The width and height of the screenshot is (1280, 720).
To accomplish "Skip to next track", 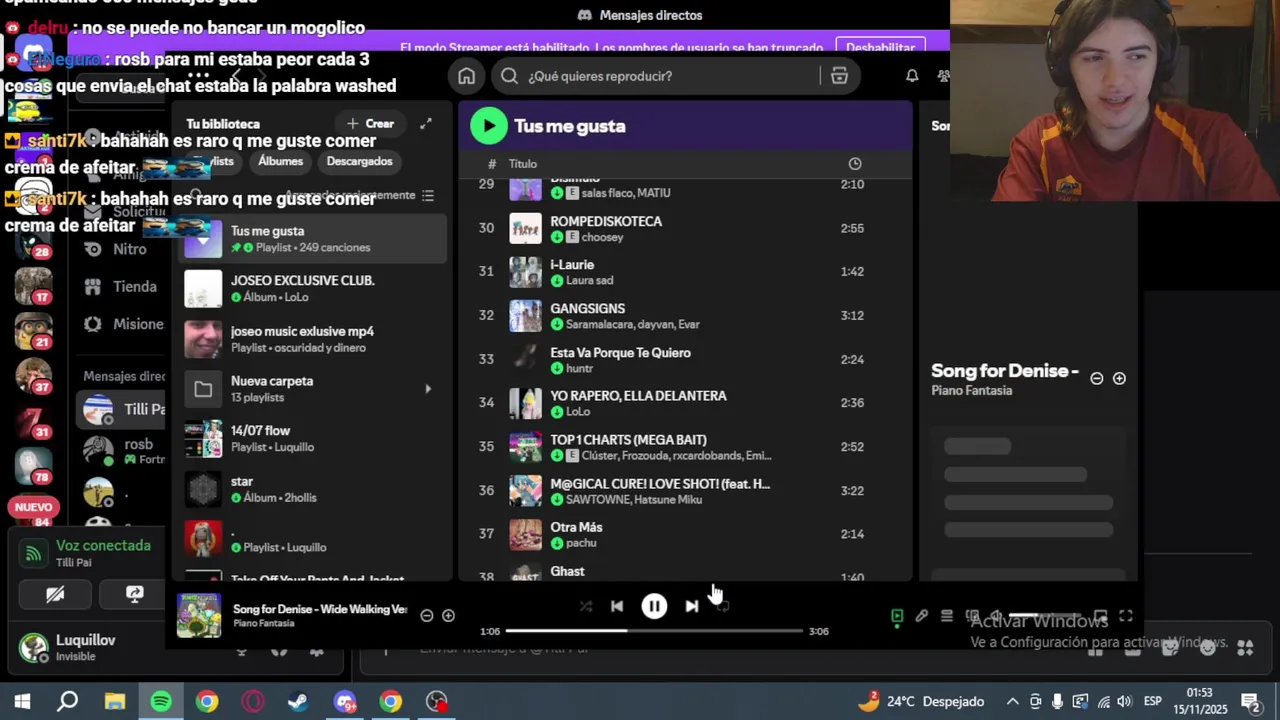I will pos(691,606).
